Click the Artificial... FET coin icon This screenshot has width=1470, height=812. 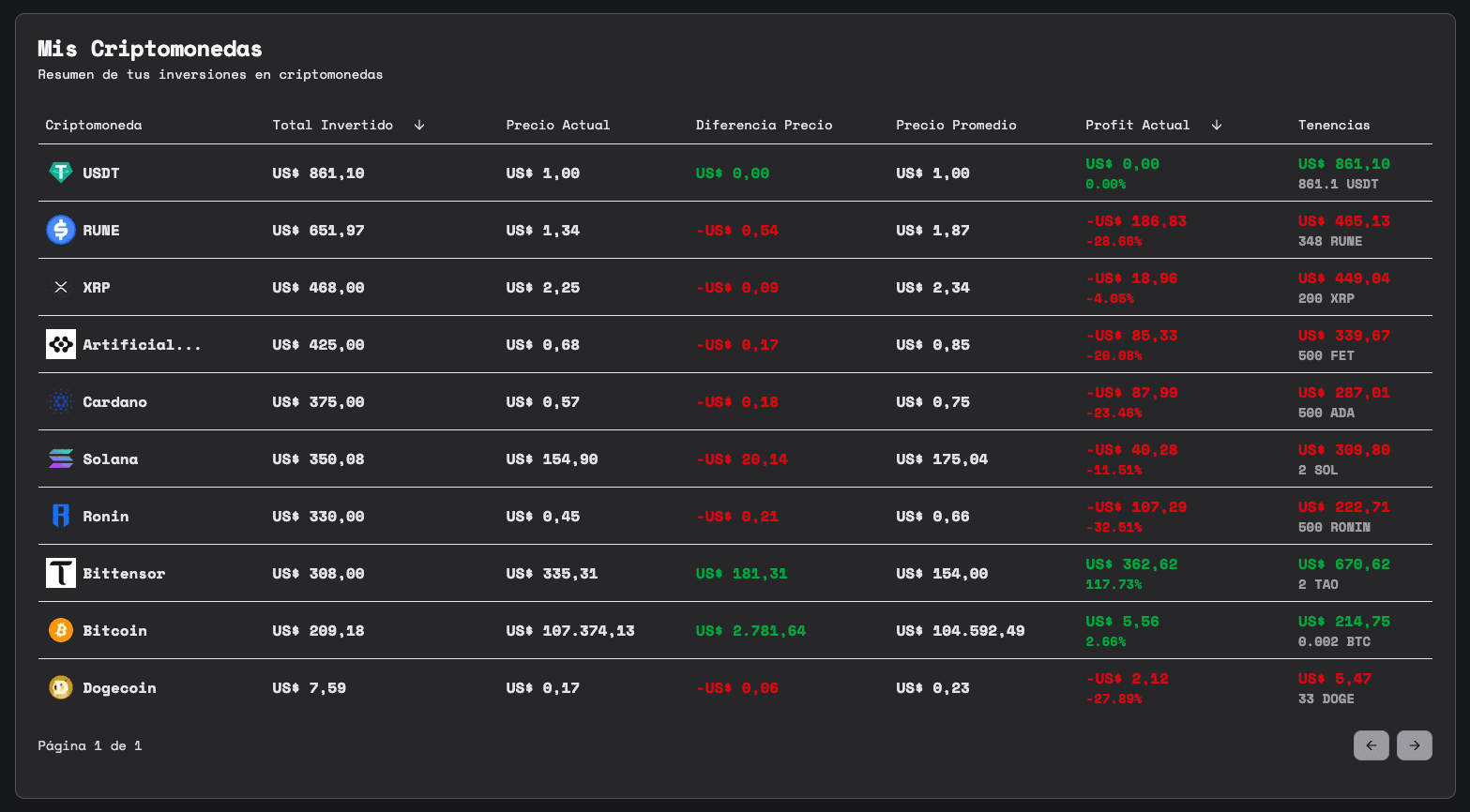tap(61, 344)
